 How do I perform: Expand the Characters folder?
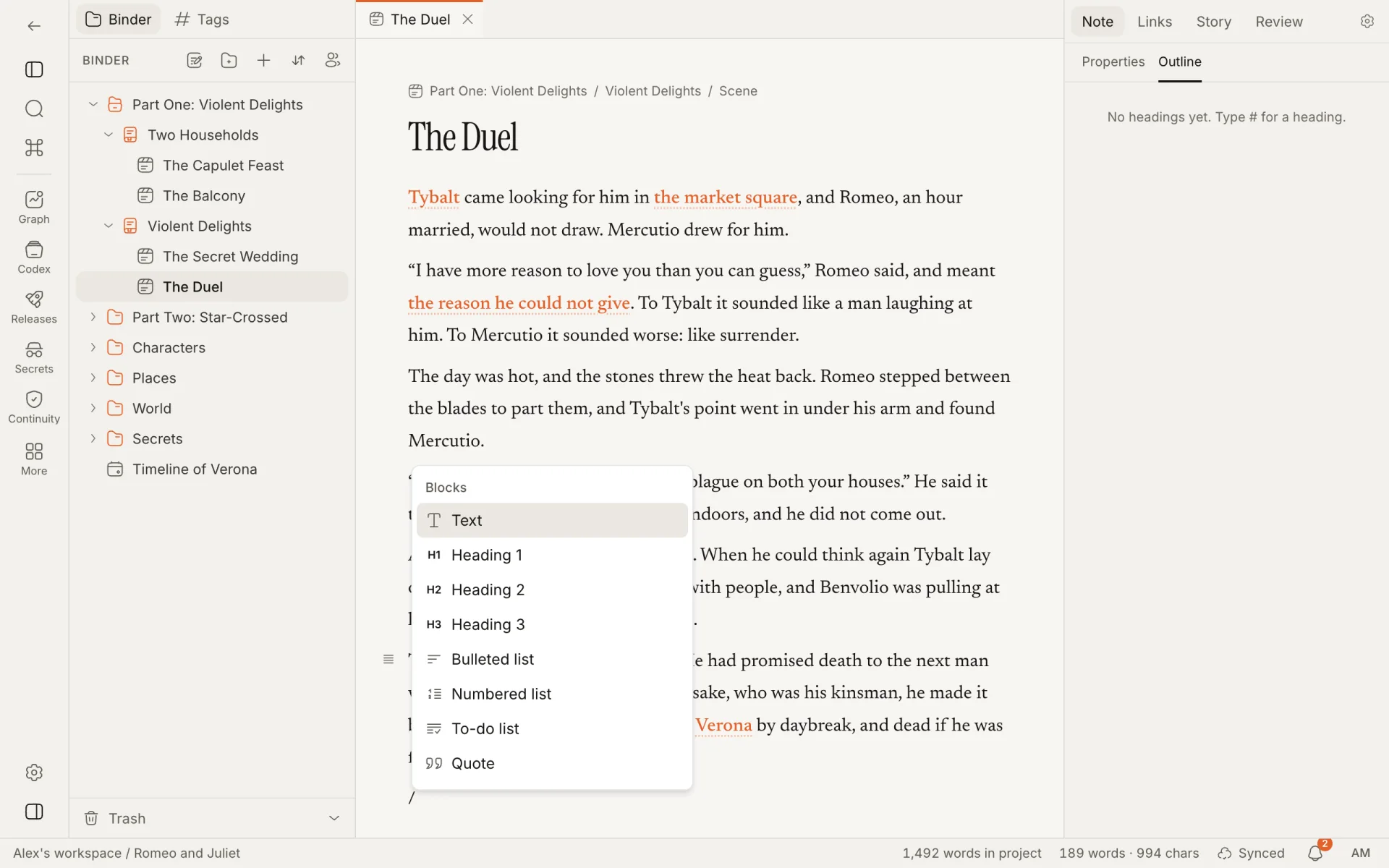93,347
